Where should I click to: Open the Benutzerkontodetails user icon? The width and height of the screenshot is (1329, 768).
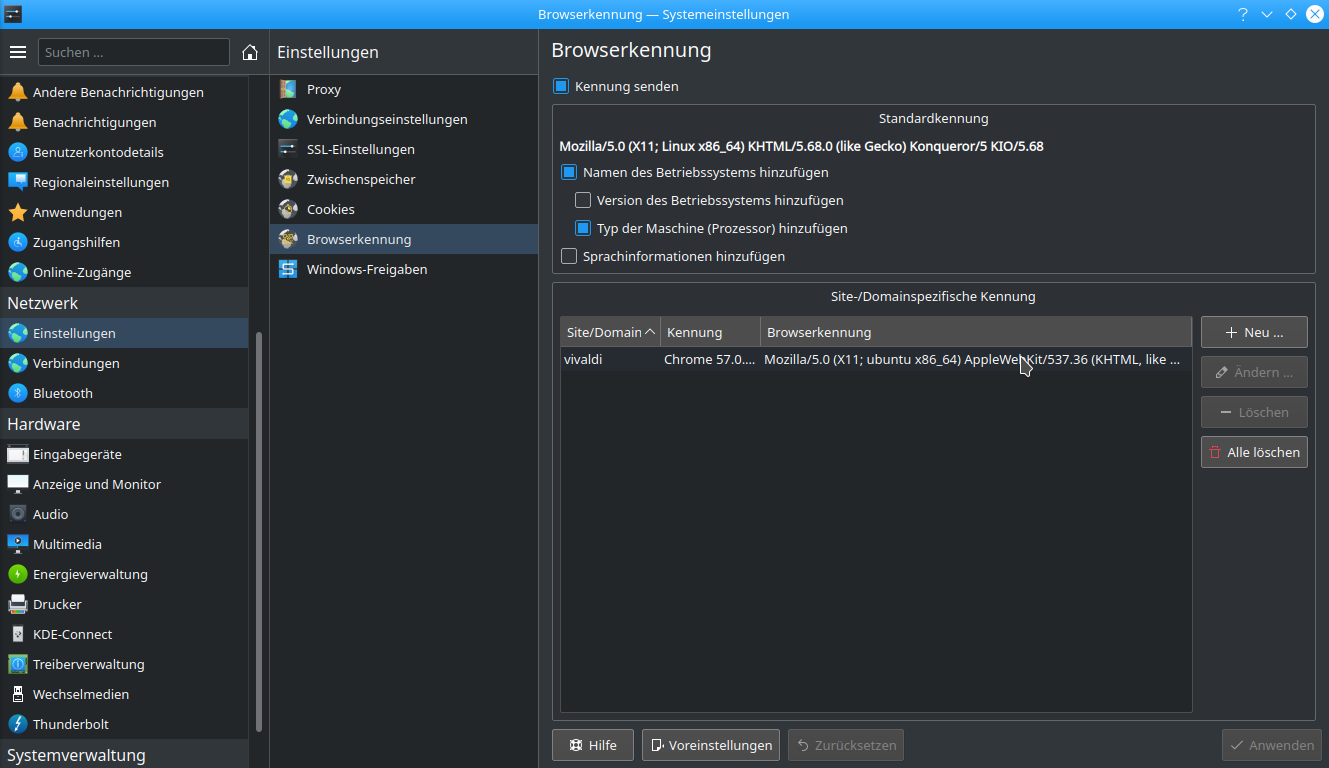(x=18, y=152)
